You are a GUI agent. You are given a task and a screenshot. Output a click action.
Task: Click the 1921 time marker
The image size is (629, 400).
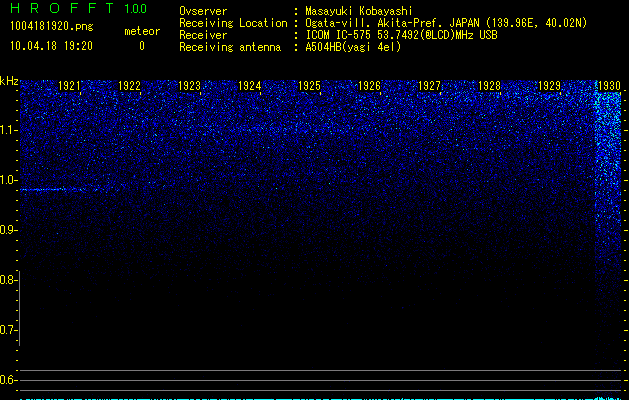[x=69, y=85]
